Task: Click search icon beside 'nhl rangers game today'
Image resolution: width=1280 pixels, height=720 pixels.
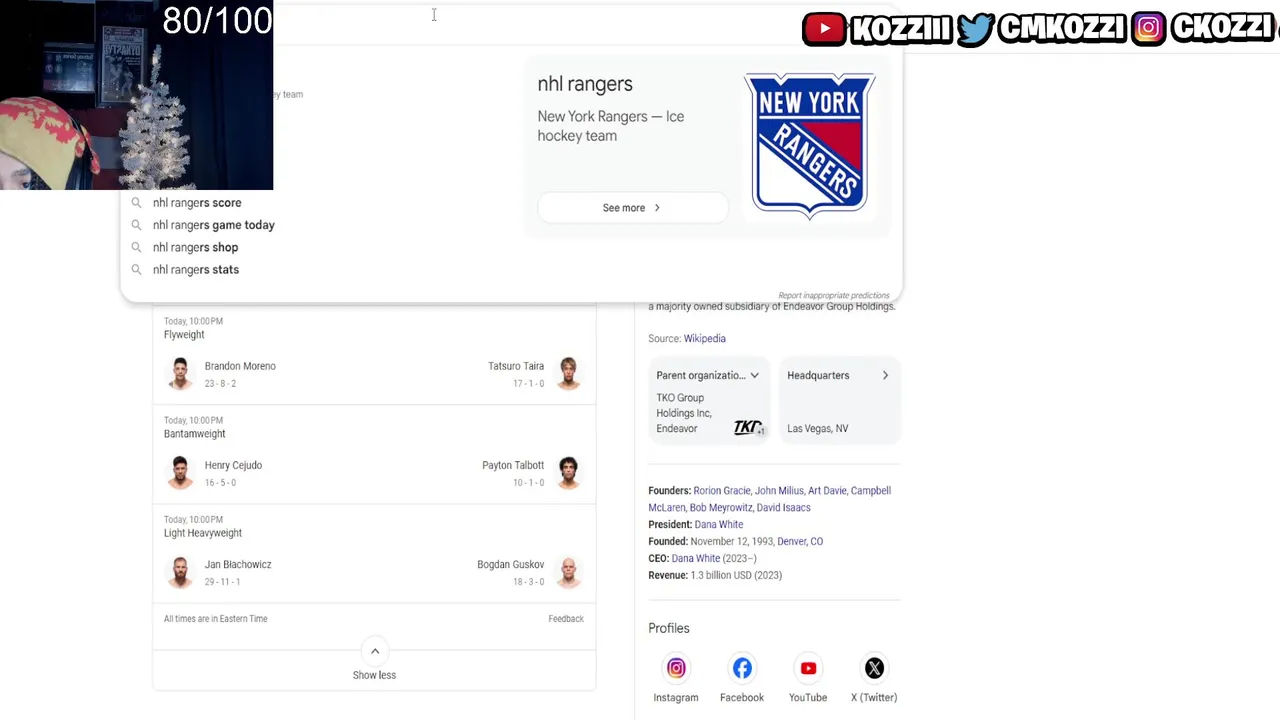Action: coord(136,225)
